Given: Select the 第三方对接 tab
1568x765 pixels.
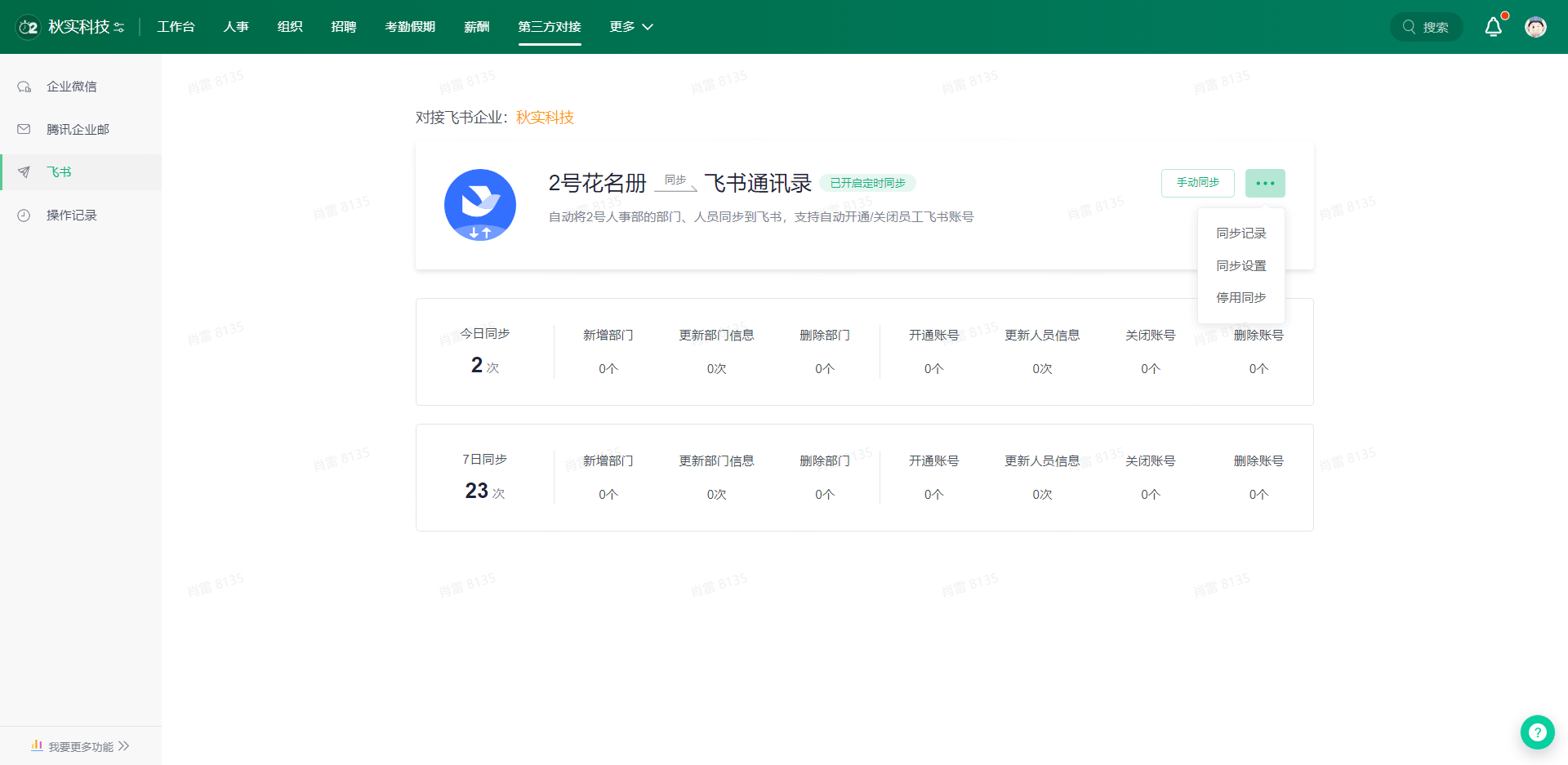Looking at the screenshot, I should [x=550, y=27].
